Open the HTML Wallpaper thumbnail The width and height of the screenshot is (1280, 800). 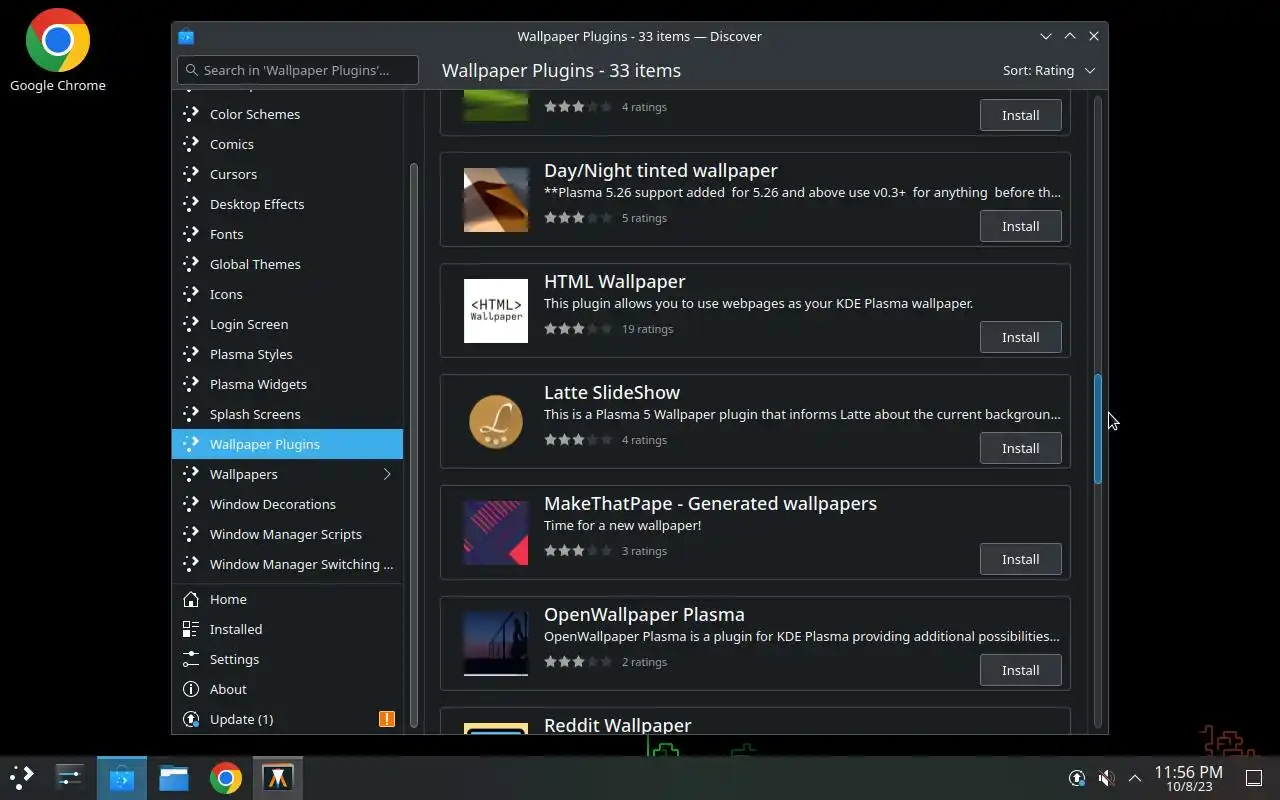coord(496,311)
